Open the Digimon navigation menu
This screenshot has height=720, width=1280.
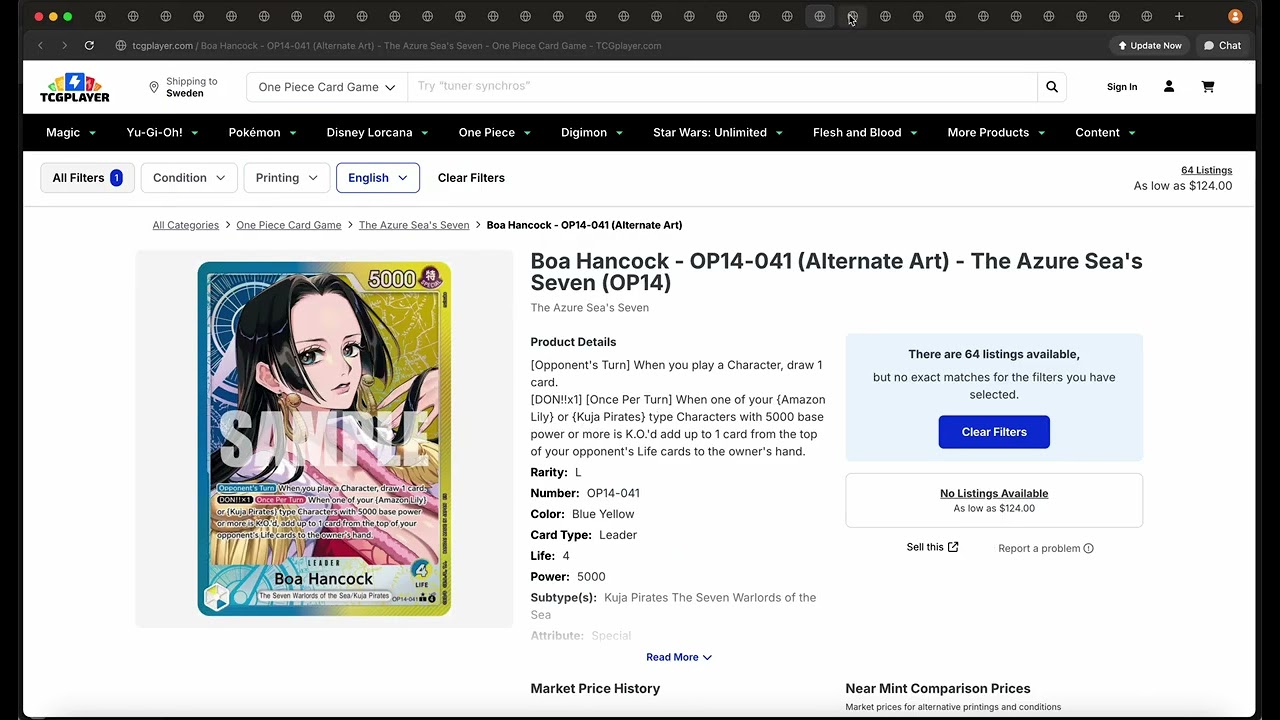592,132
